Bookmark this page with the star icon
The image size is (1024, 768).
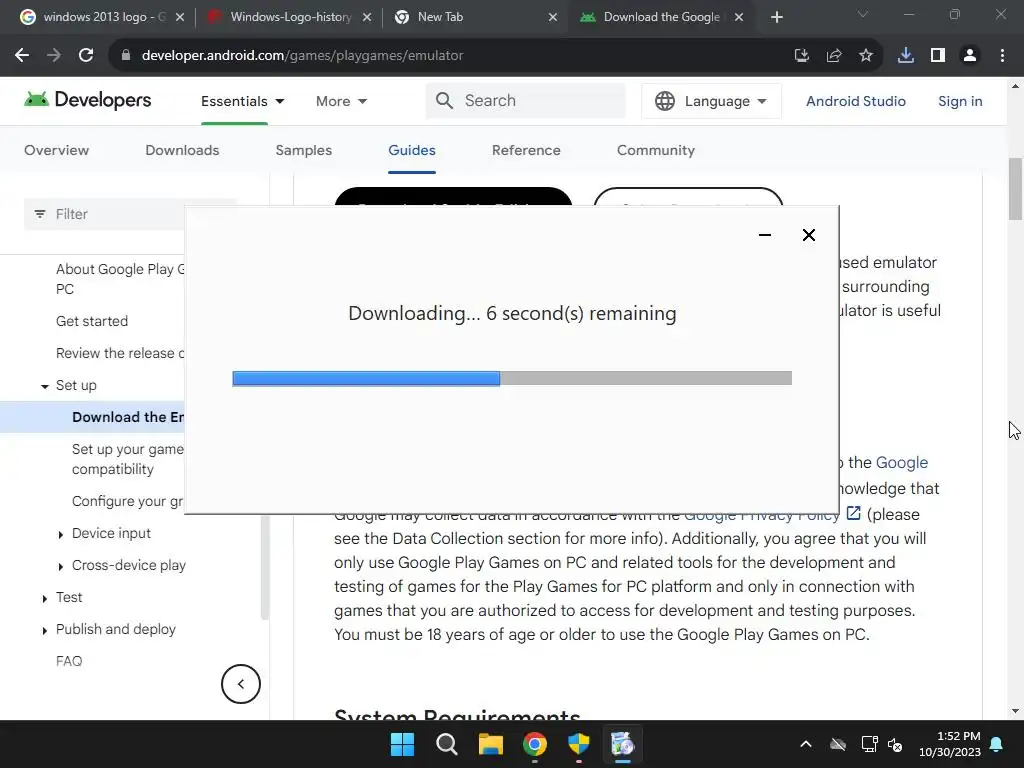pyautogui.click(x=866, y=56)
